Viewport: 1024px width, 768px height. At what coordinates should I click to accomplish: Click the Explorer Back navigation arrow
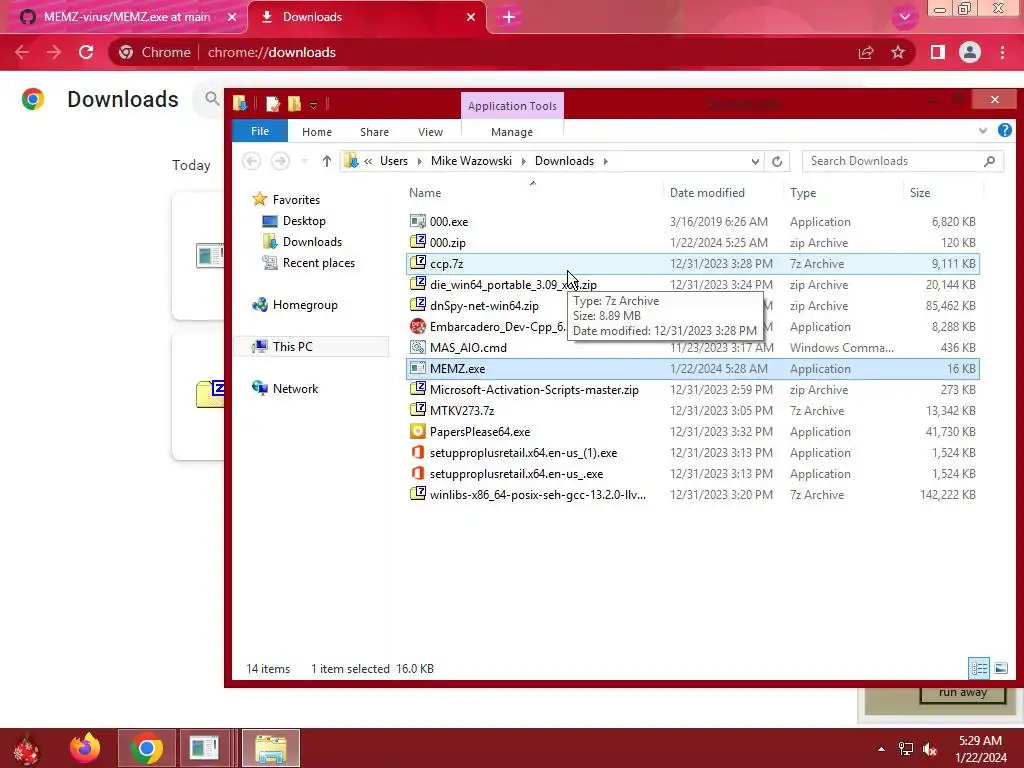[251, 161]
